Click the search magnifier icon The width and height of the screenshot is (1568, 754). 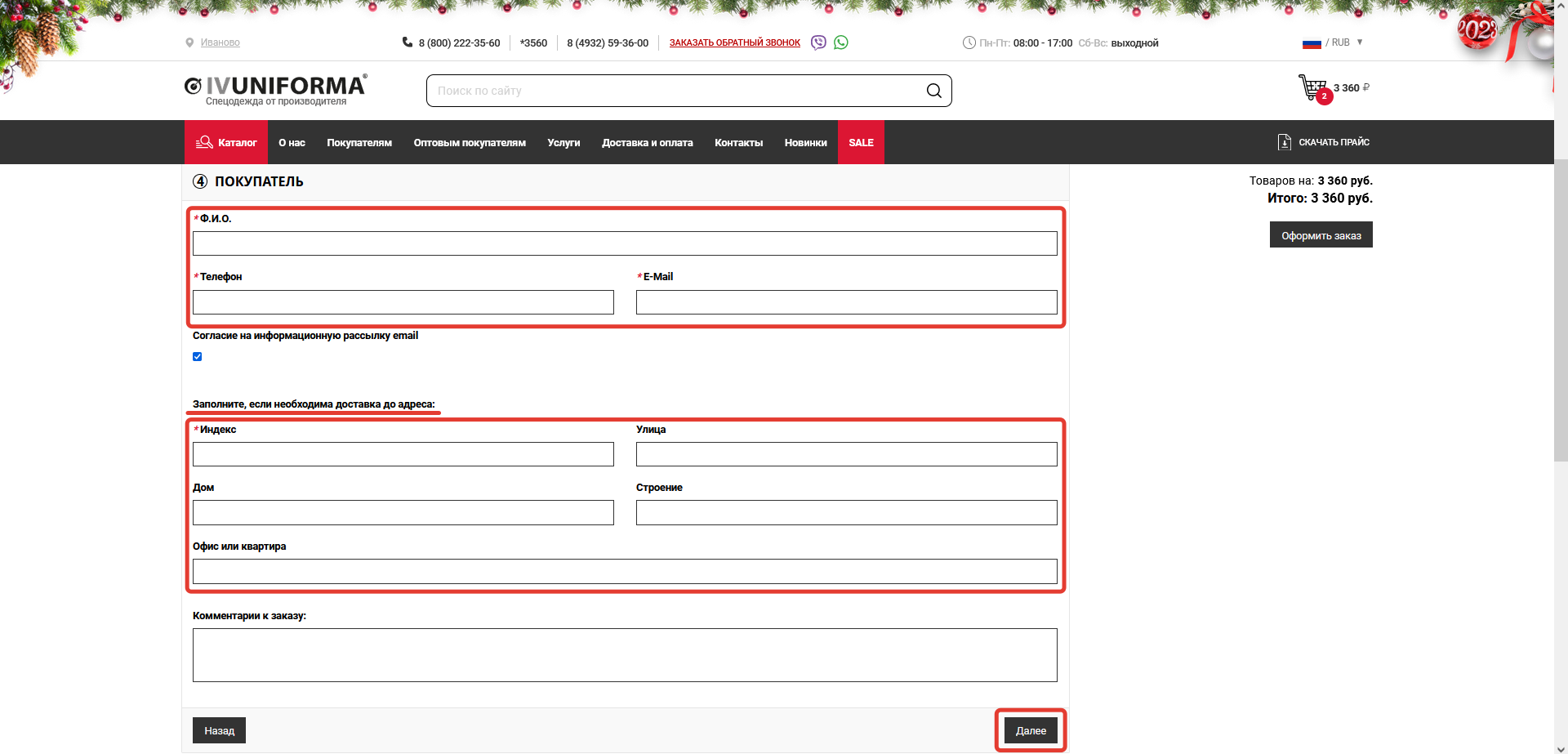click(933, 91)
